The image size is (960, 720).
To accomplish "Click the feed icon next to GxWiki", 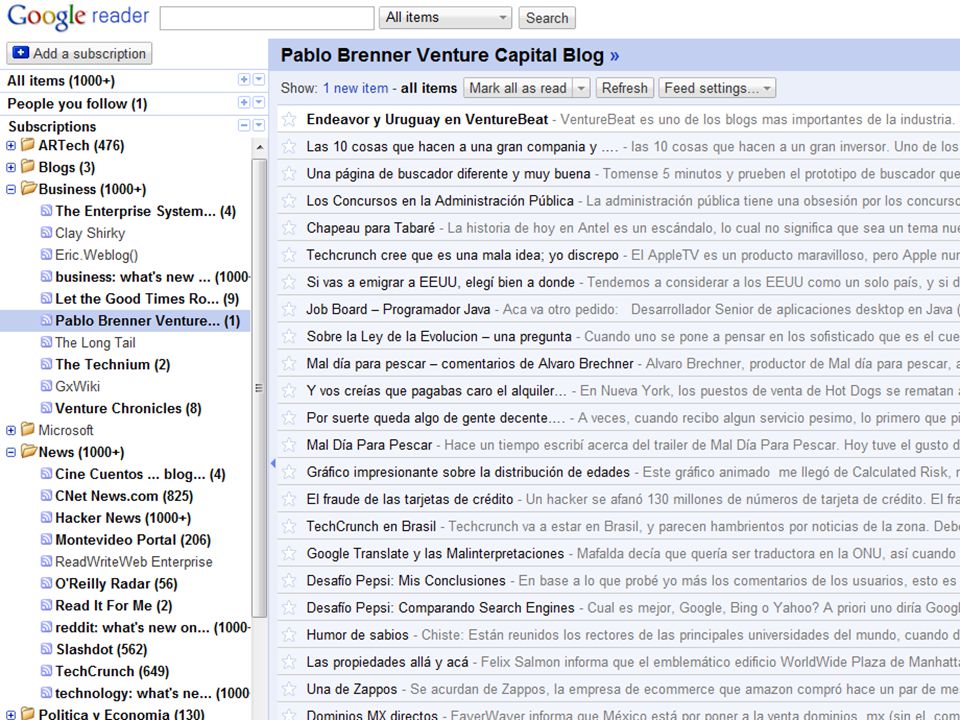I will point(46,386).
